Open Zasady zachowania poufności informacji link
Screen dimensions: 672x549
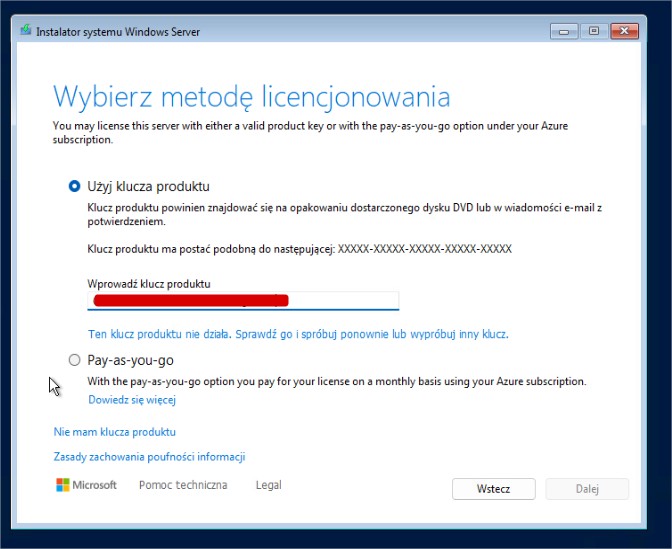(149, 457)
